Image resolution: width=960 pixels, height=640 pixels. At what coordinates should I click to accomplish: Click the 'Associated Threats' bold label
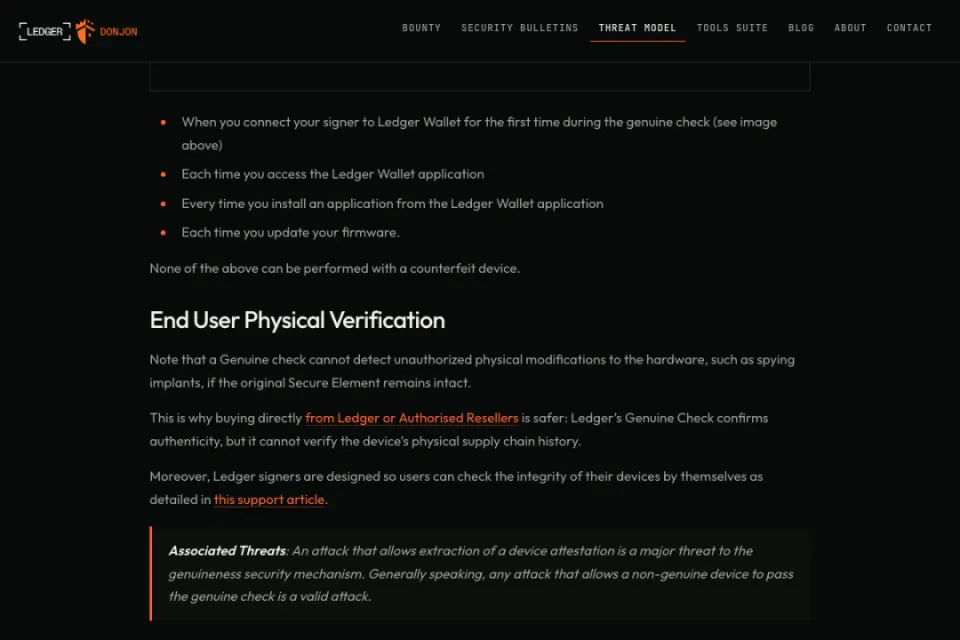click(x=227, y=551)
